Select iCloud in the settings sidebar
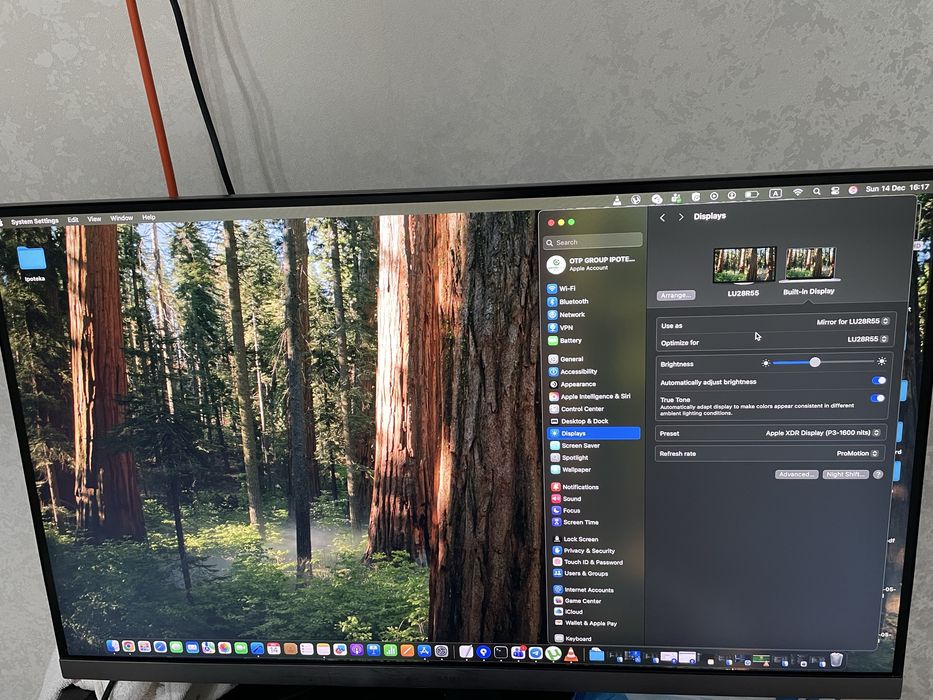This screenshot has width=933, height=700. [x=569, y=612]
